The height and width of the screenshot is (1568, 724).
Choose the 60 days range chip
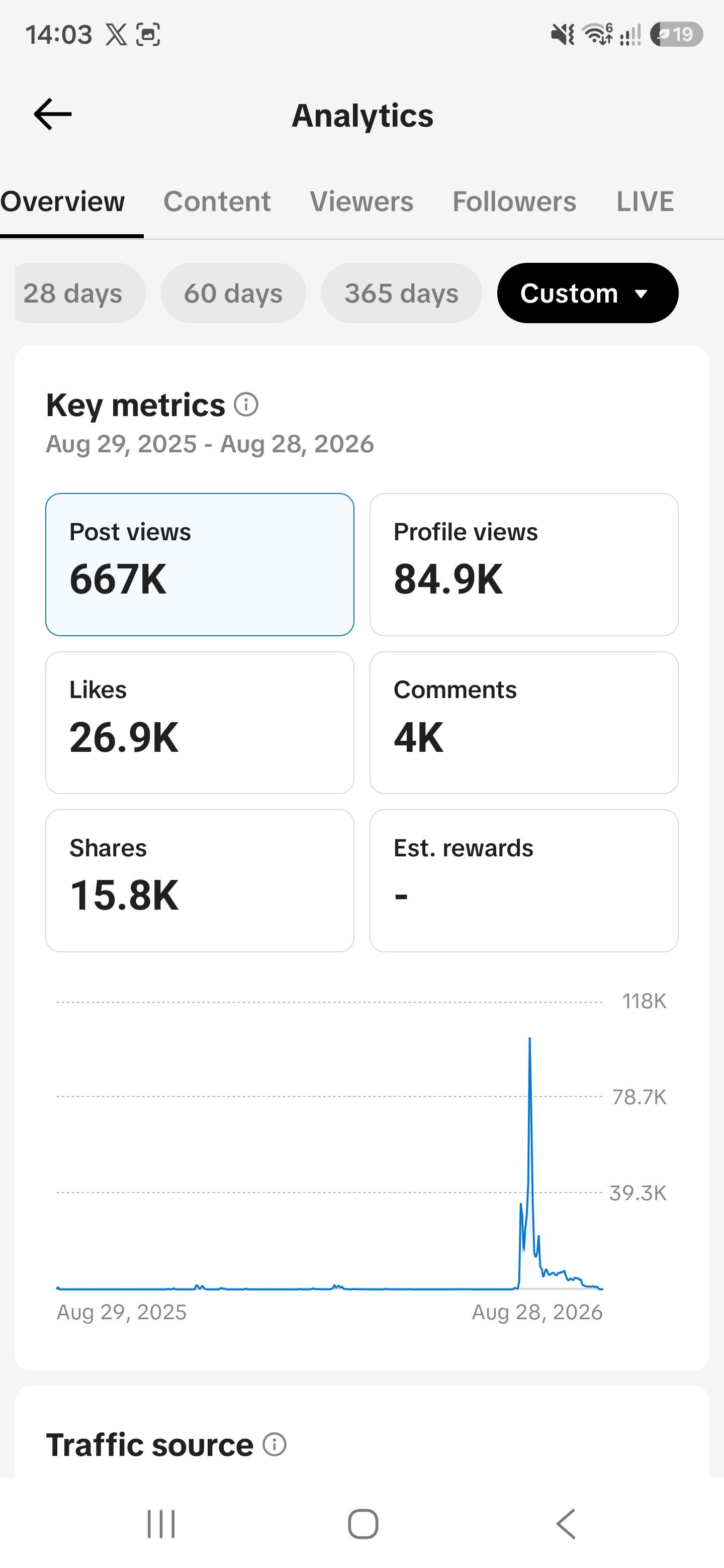(233, 293)
